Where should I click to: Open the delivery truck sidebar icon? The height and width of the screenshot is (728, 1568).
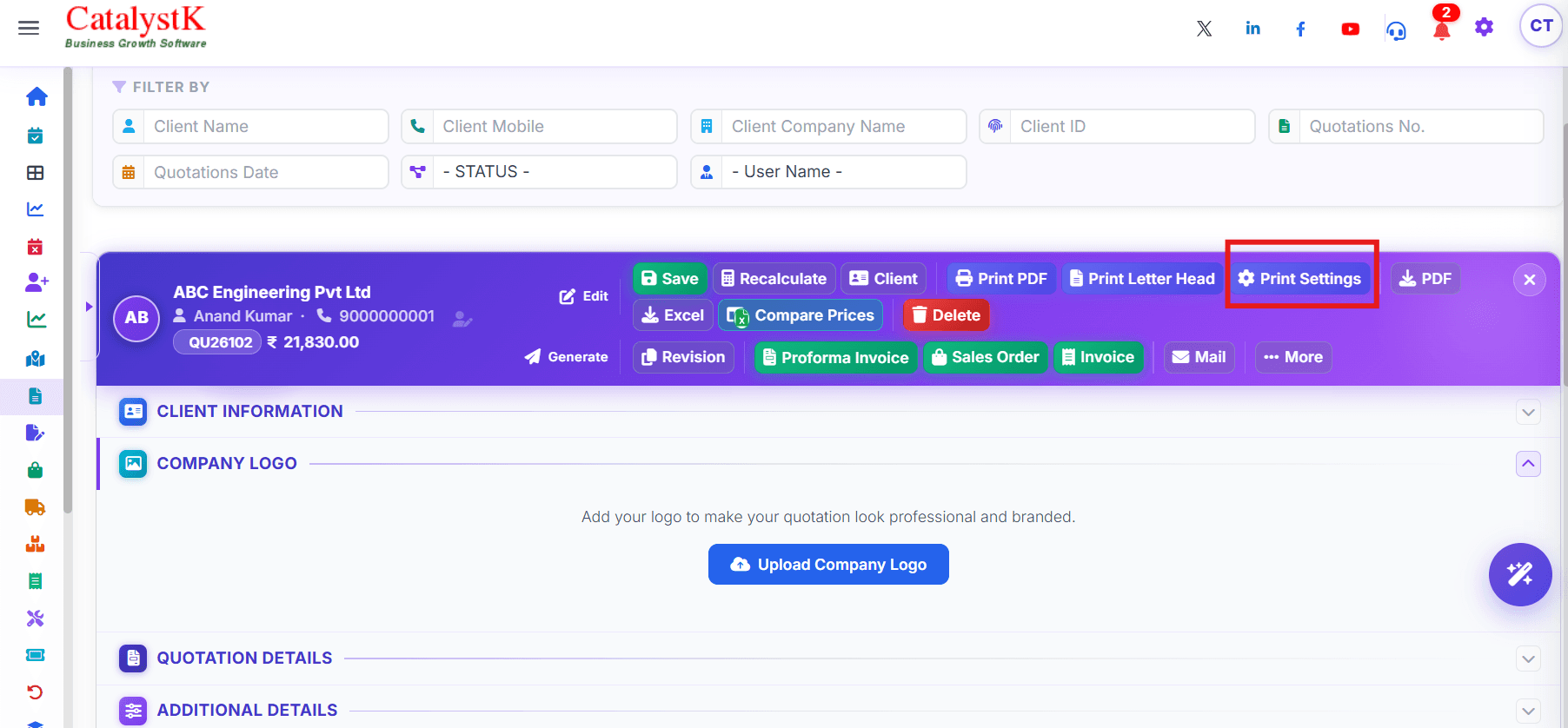[36, 507]
